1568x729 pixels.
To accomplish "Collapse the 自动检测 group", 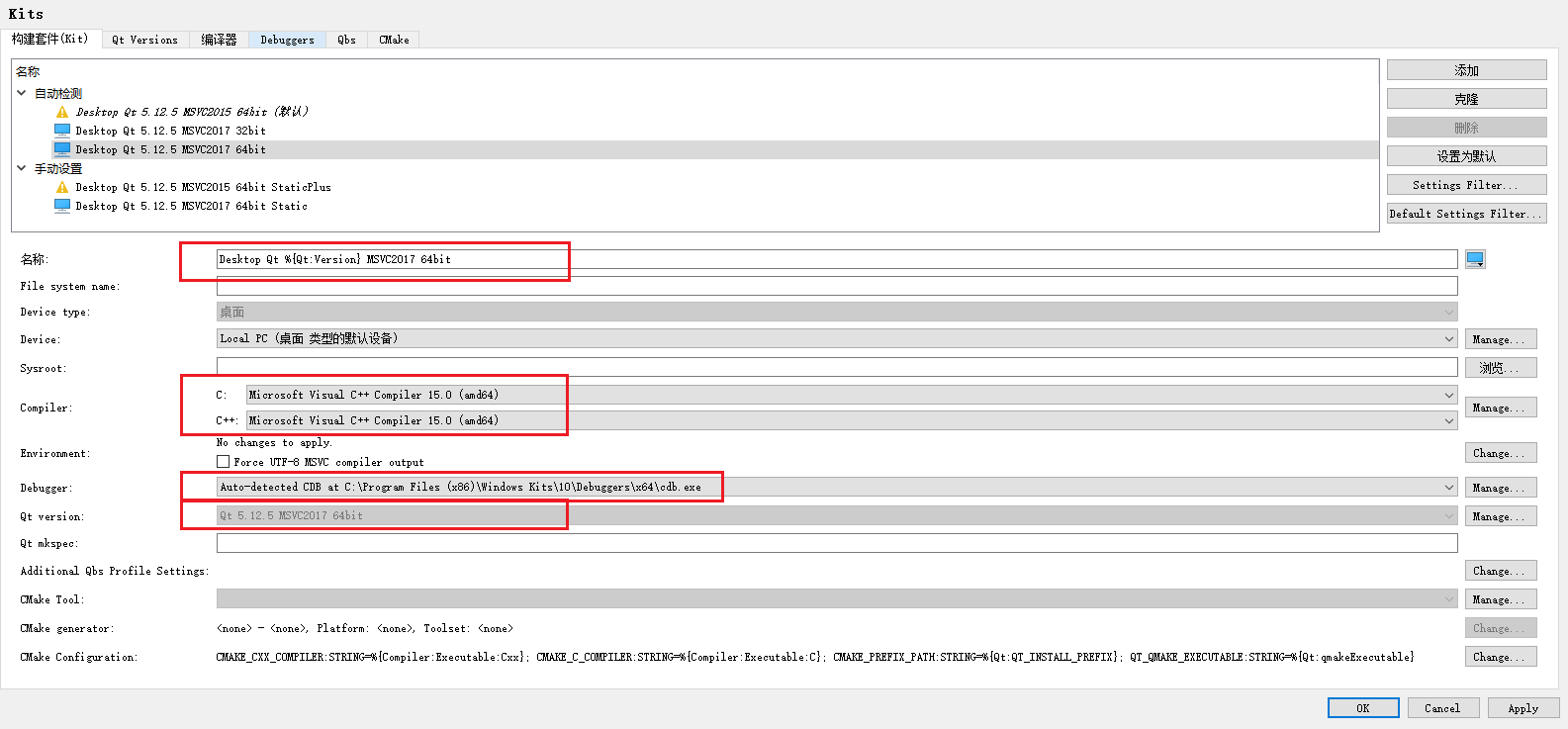I will (x=22, y=93).
